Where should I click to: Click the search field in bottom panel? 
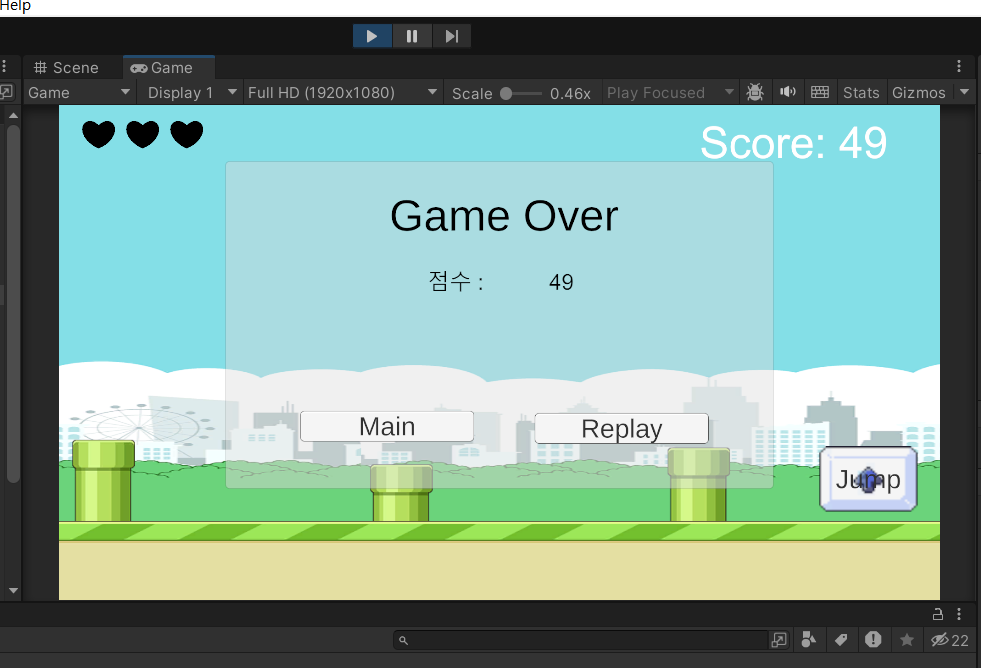(581, 640)
